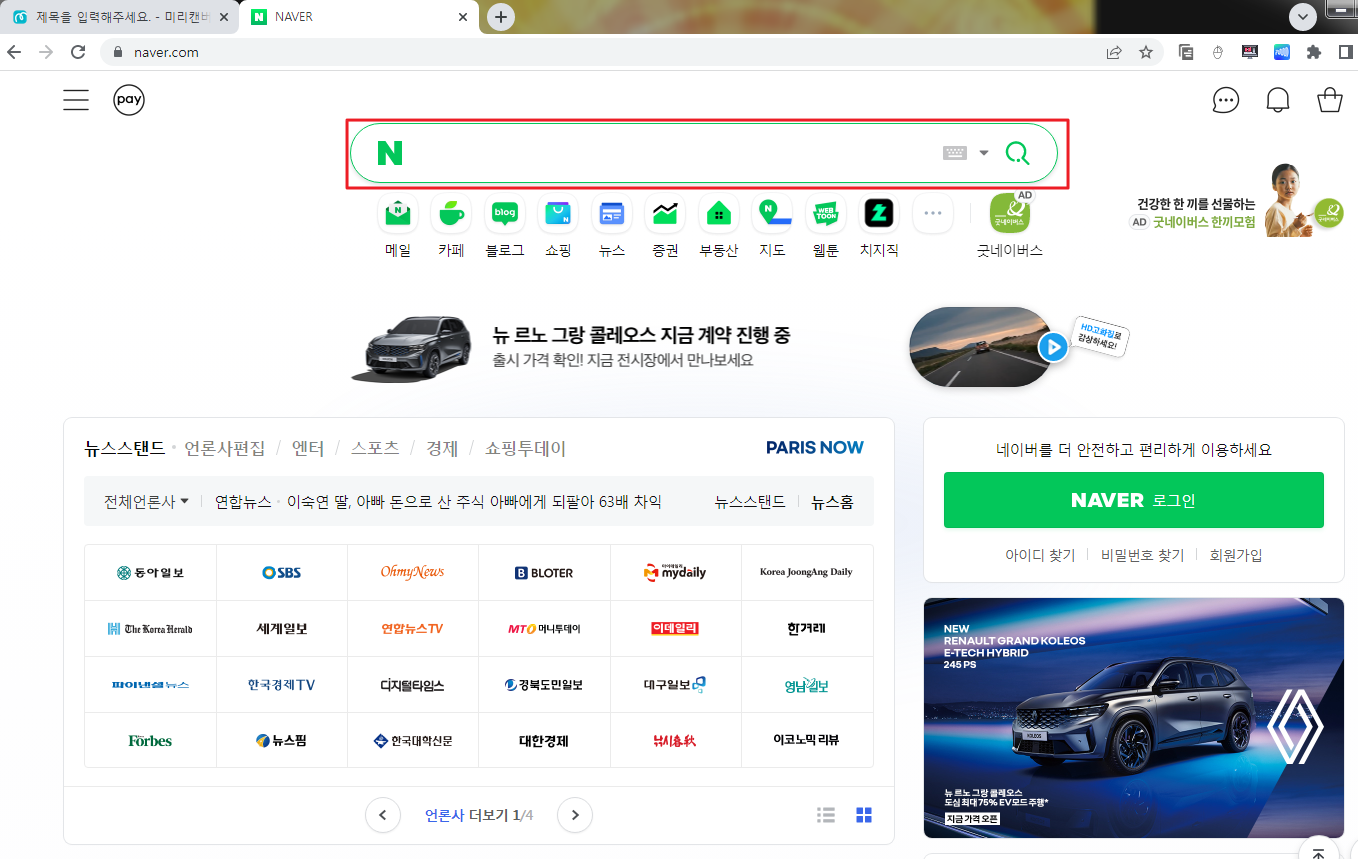Open the browser extensions puzzle icon

point(1314,52)
